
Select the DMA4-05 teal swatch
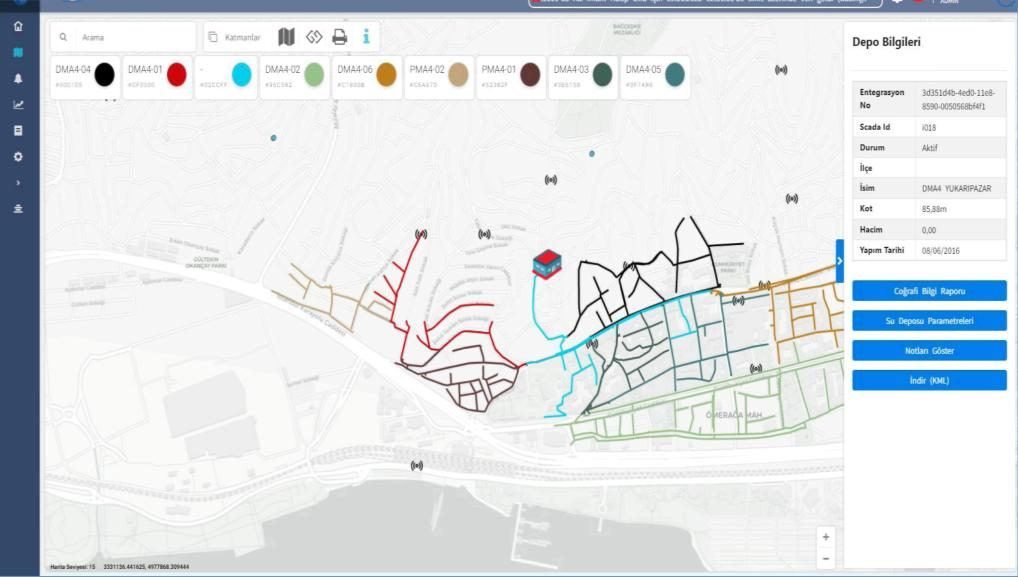675,75
